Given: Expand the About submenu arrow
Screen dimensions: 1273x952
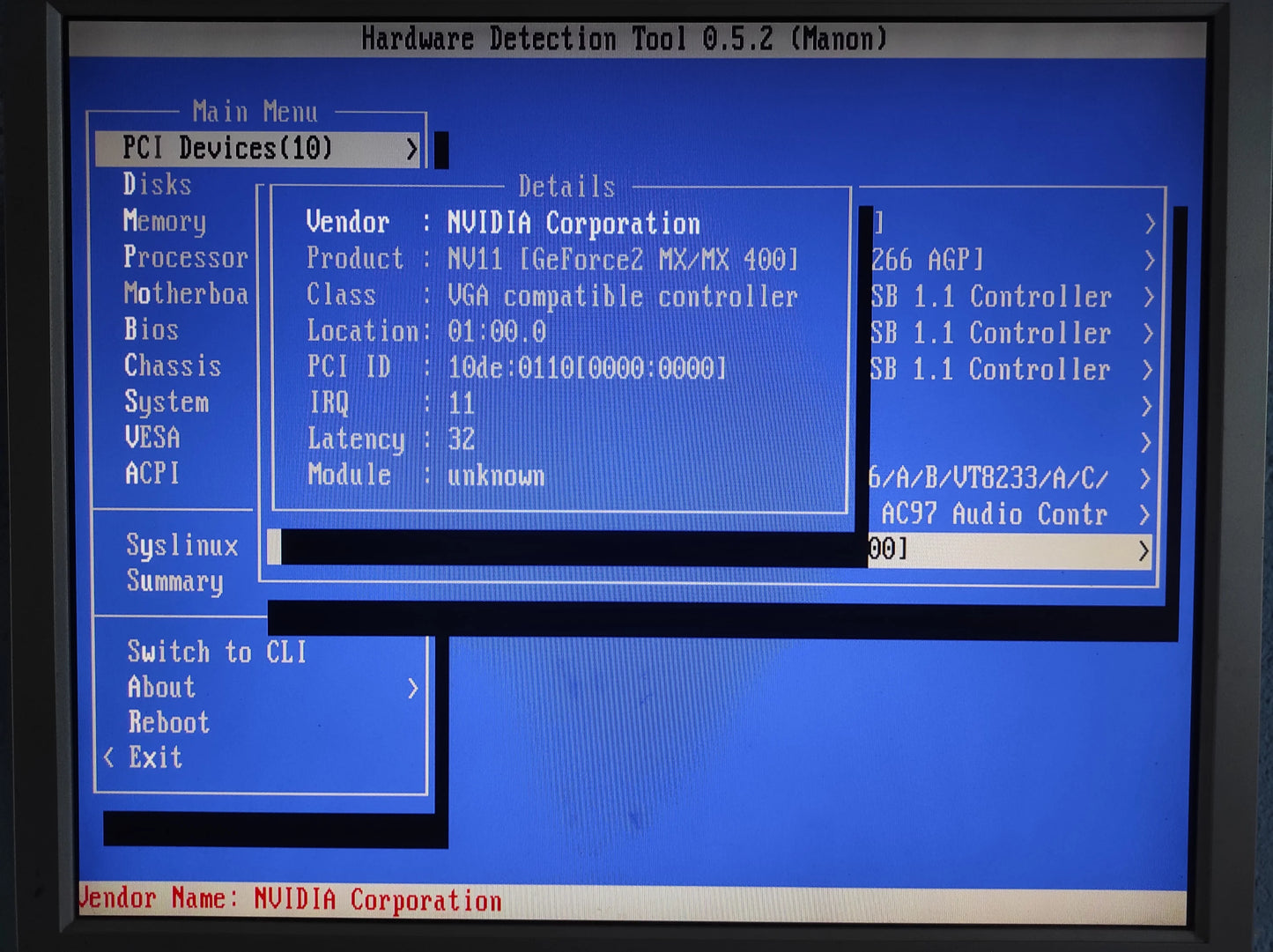Looking at the screenshot, I should (412, 688).
